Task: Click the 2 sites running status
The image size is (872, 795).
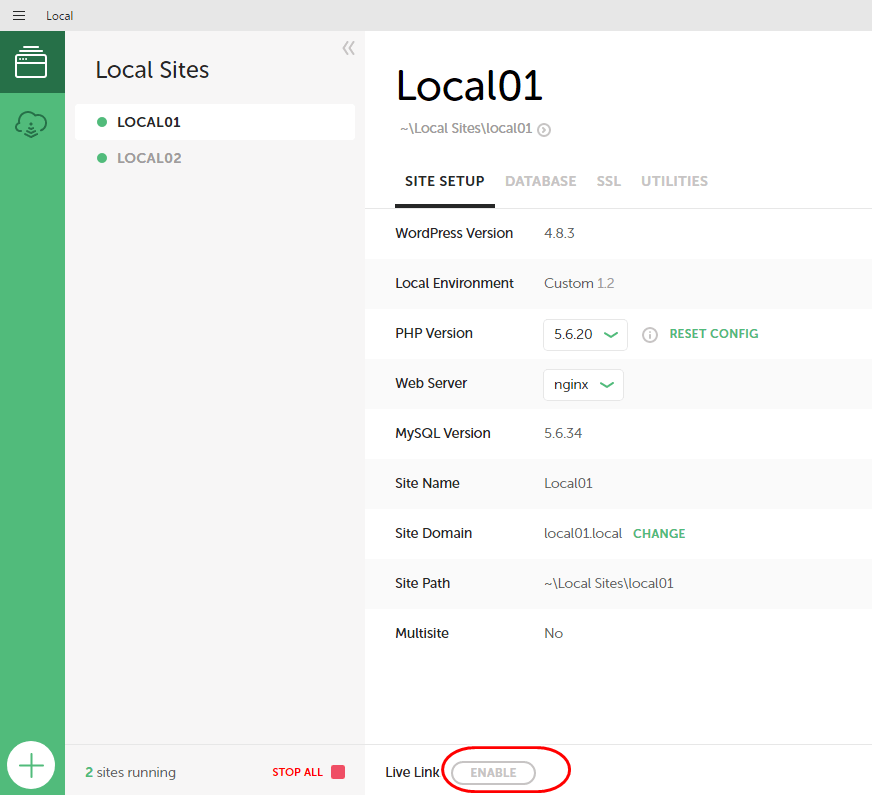Action: [131, 772]
